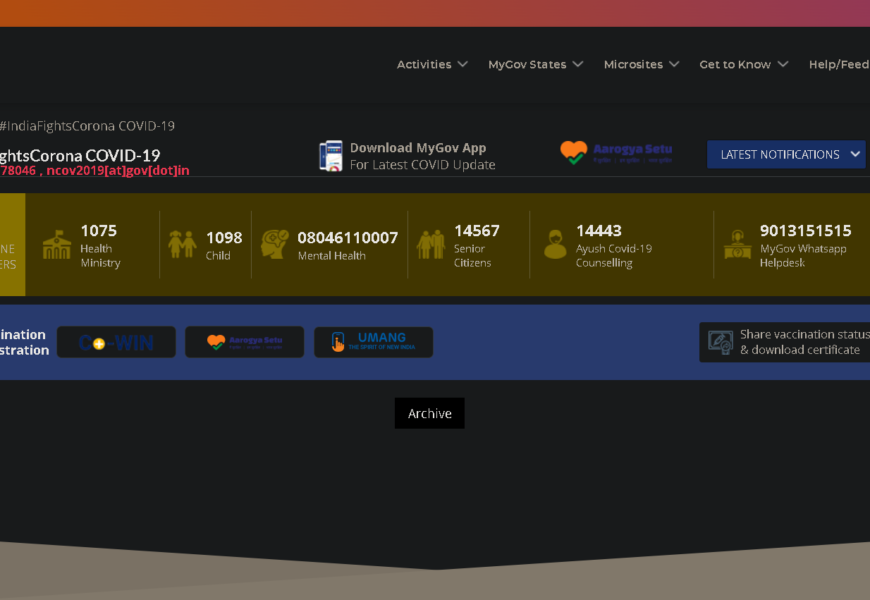Open the Aarogya Setu registration button
This screenshot has height=600, width=870.
point(245,342)
